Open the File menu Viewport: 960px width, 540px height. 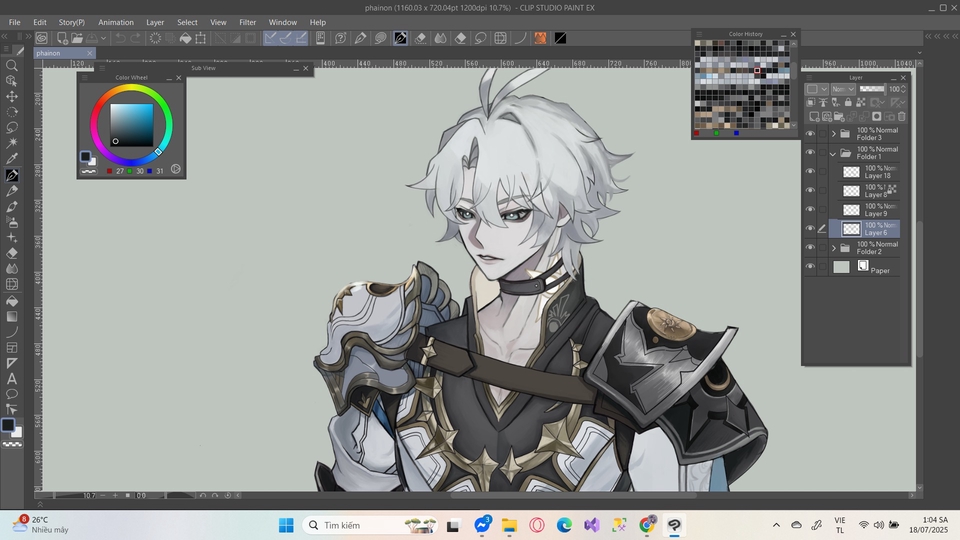(x=15, y=22)
